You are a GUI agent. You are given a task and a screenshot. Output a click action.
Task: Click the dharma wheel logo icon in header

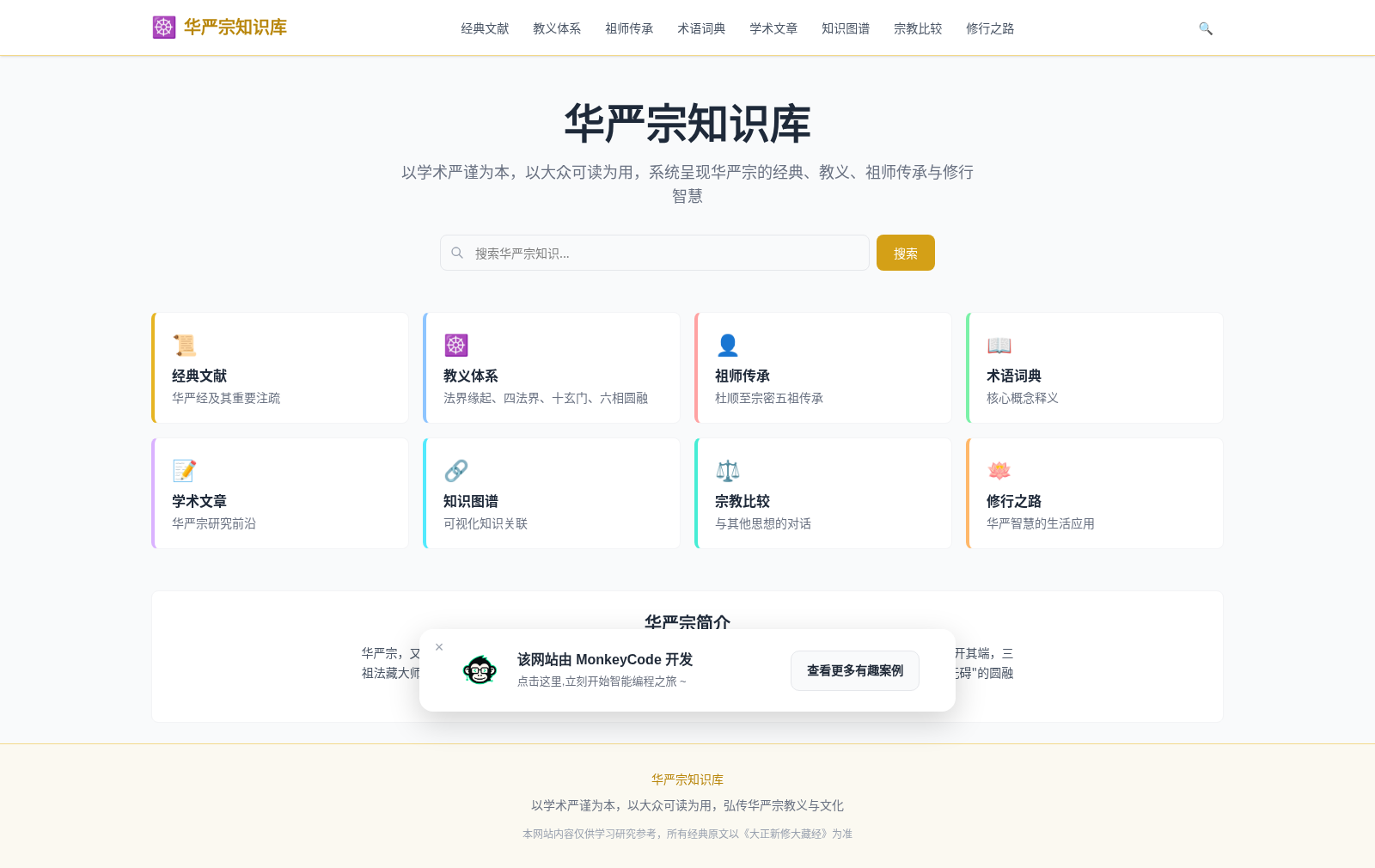click(164, 28)
